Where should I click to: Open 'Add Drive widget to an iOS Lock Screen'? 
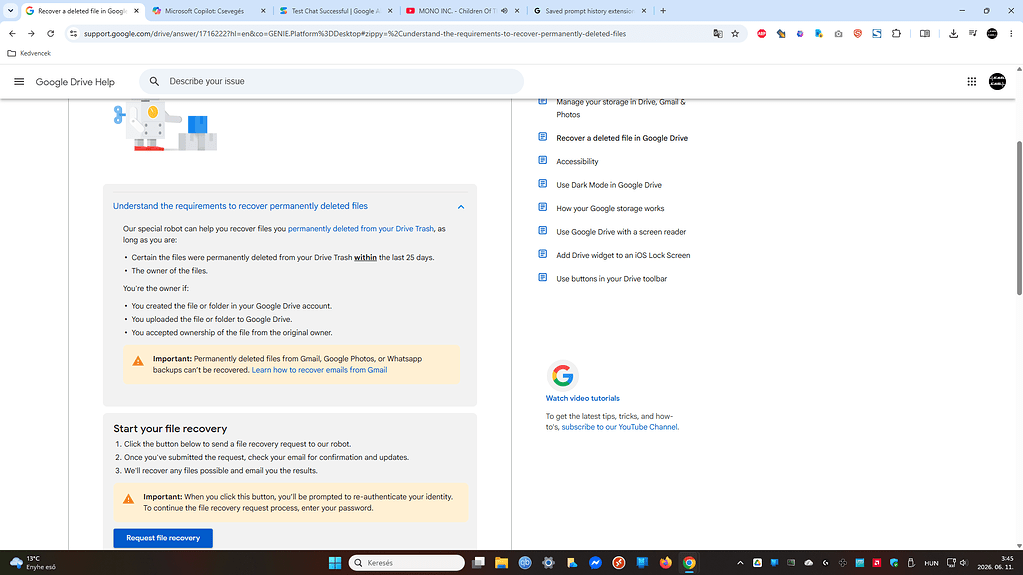623,255
